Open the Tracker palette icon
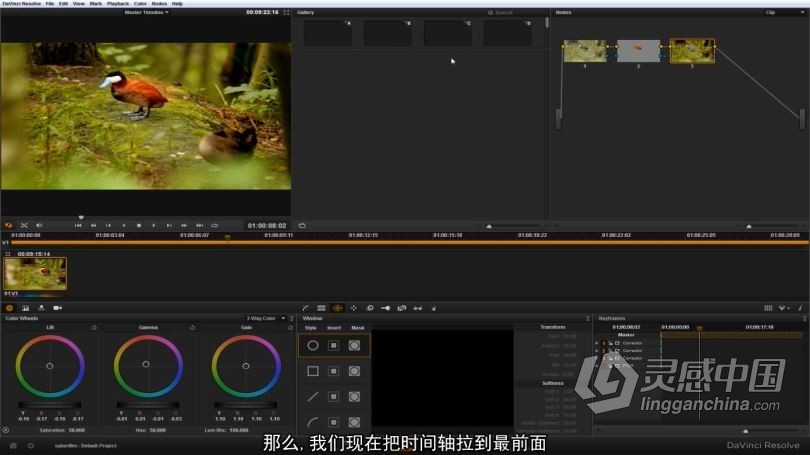 (x=354, y=308)
